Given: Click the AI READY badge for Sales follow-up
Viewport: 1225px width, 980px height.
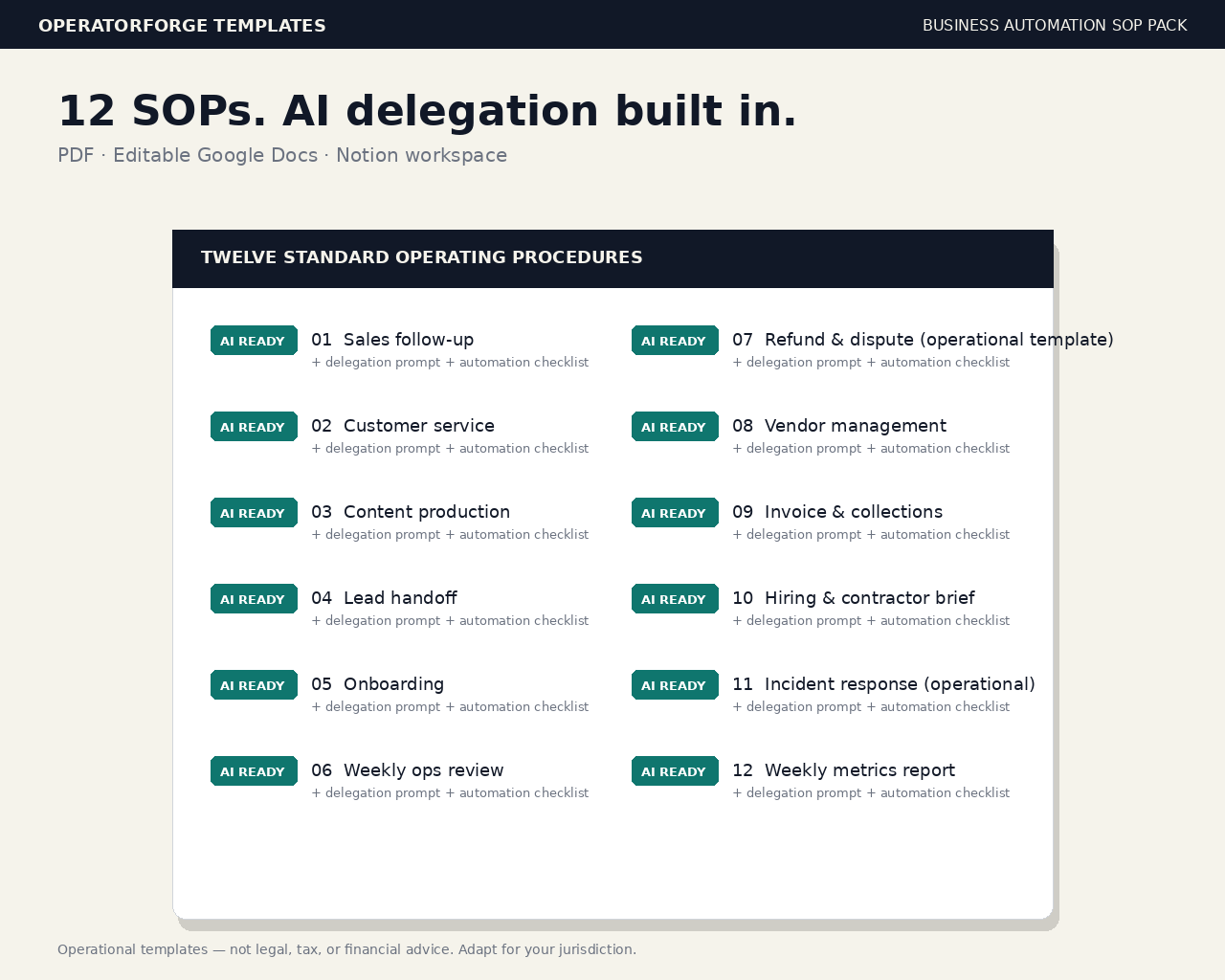Looking at the screenshot, I should (254, 341).
